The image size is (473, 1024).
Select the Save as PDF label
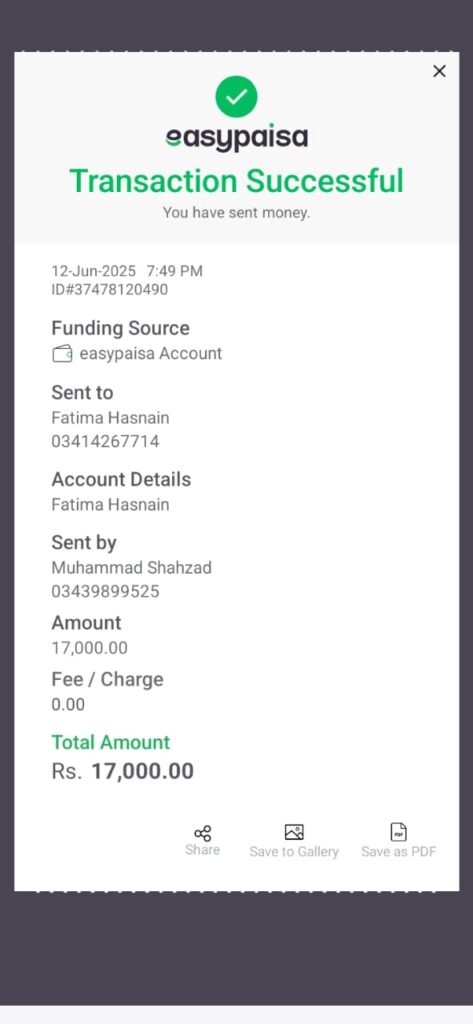click(399, 852)
